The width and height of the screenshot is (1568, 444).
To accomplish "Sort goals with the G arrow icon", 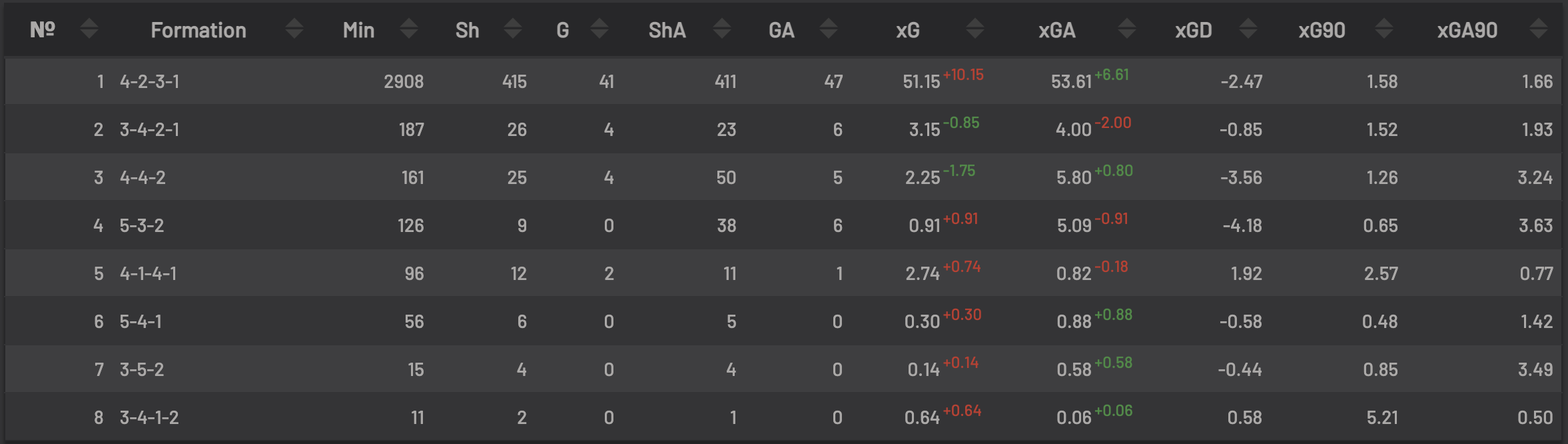I will tap(599, 29).
